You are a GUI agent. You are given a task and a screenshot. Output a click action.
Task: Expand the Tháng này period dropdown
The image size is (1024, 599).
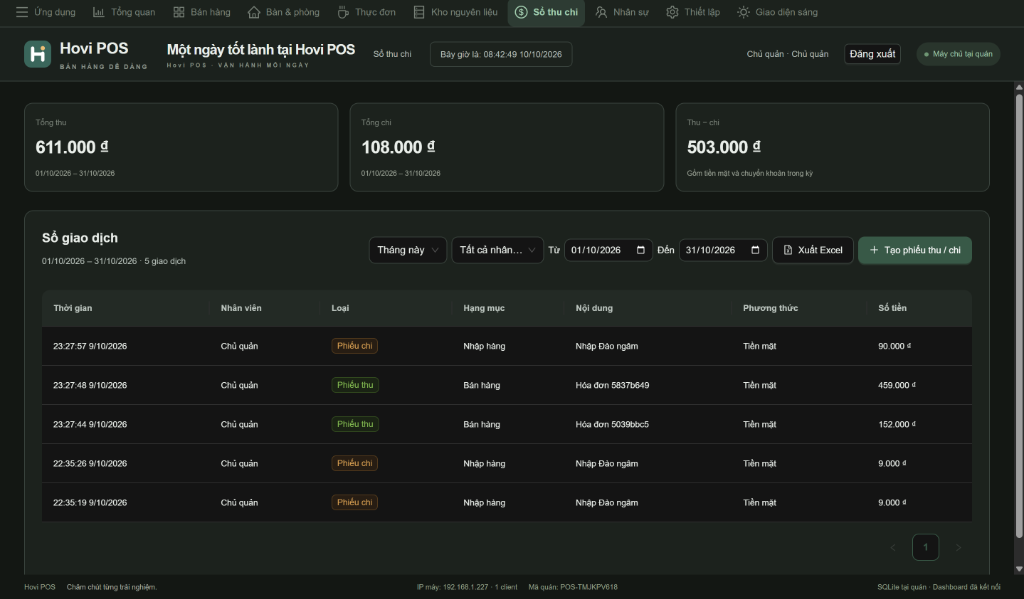pos(408,250)
